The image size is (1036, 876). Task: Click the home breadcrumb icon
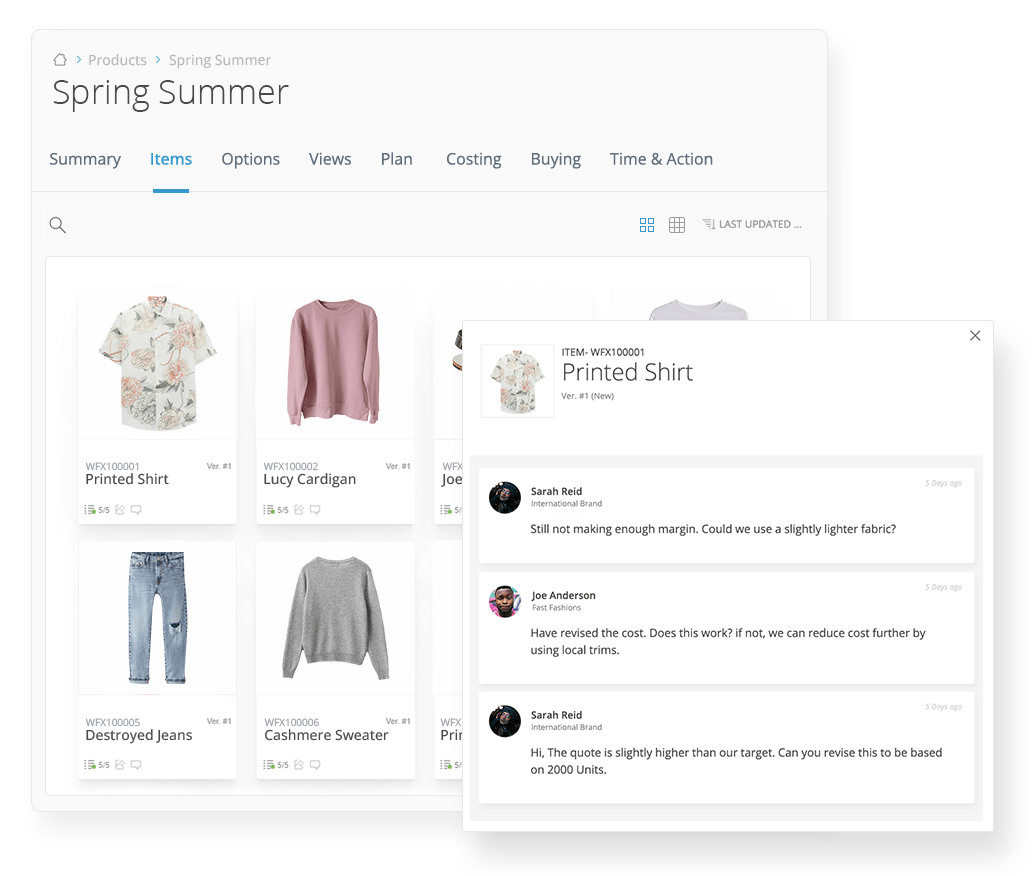(60, 60)
